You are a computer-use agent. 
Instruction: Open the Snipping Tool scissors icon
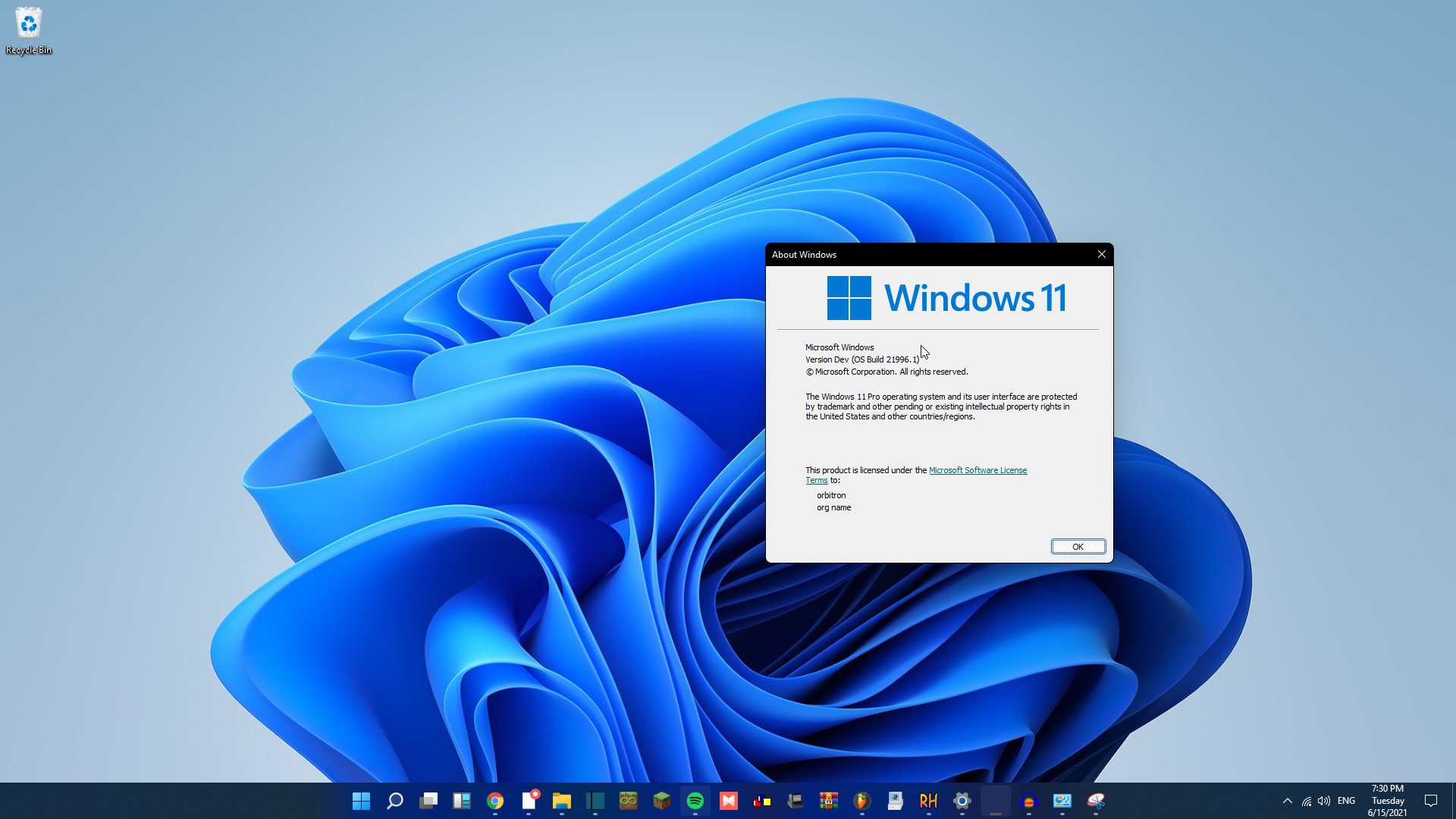pos(1096,801)
